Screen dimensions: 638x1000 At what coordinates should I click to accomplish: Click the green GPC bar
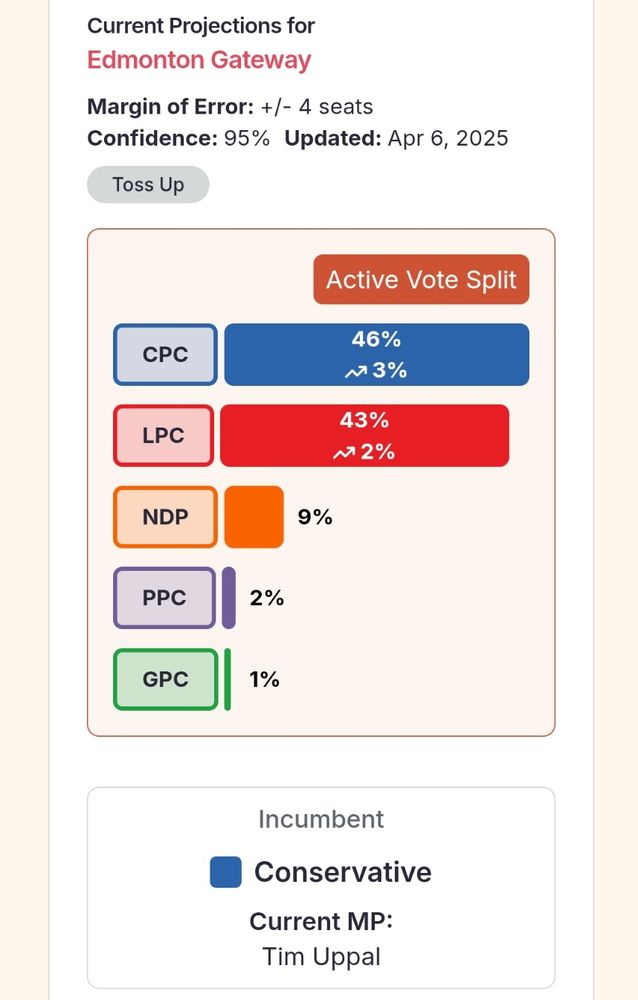pos(227,679)
